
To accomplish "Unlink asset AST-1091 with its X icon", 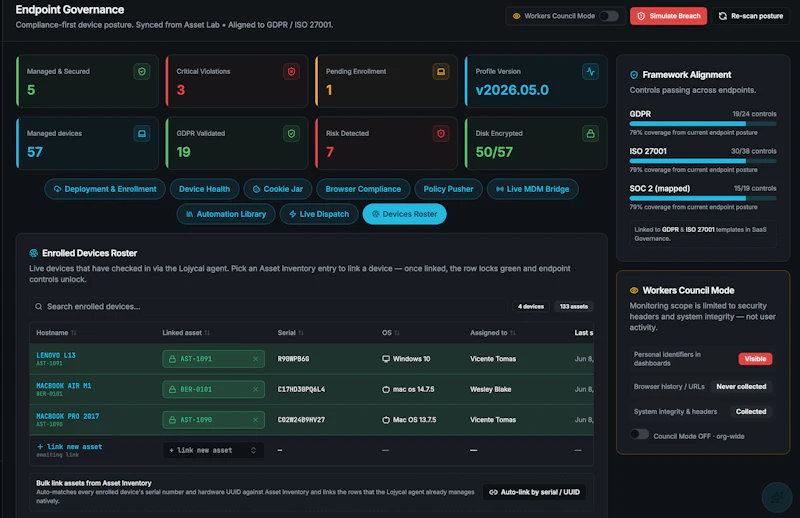I will 256,359.
